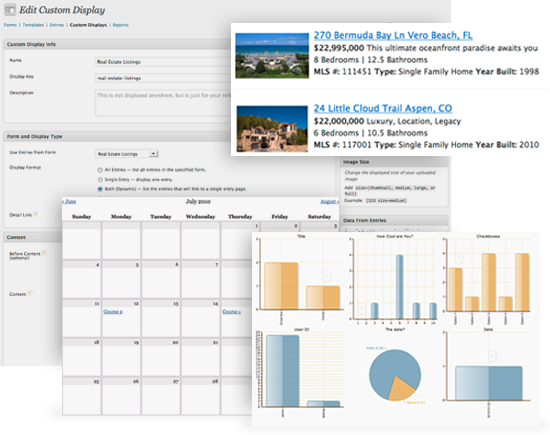This screenshot has height=435, width=550.
Task: Go to the Entries navigation link
Action: click(57, 25)
